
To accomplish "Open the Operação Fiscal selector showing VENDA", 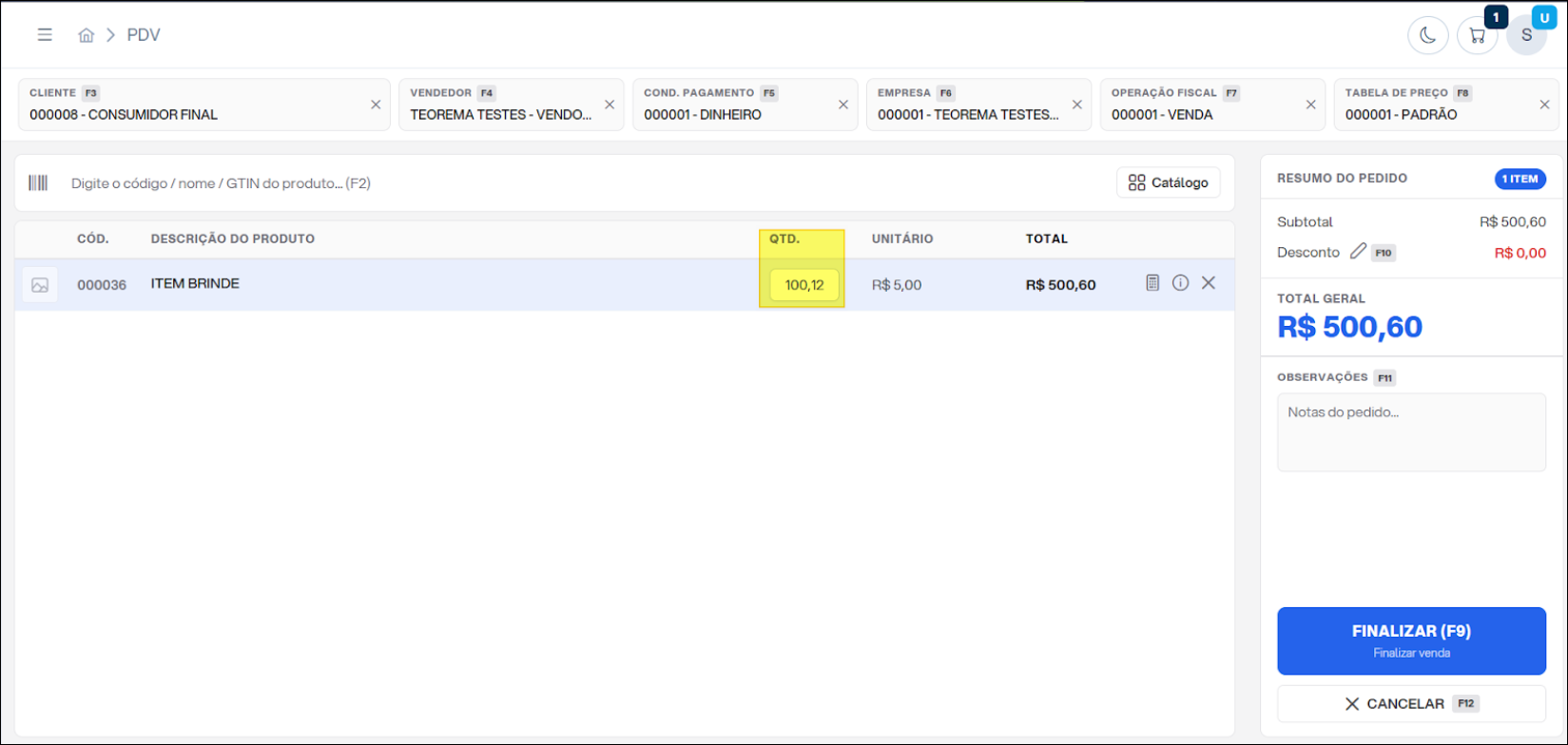I will [1213, 105].
